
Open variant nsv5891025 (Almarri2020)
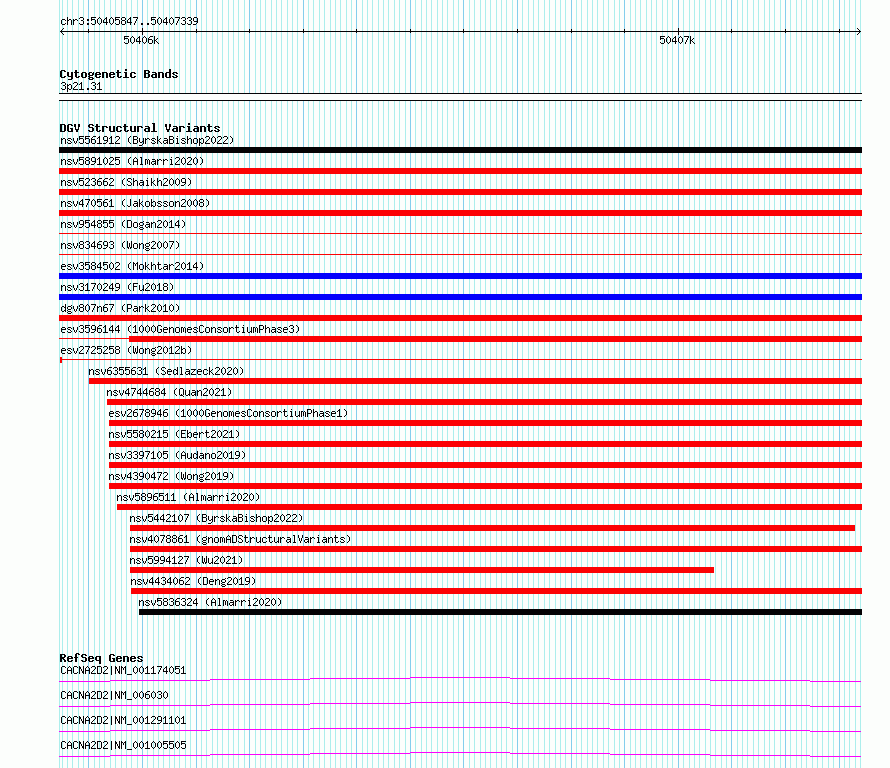pyautogui.click(x=132, y=161)
